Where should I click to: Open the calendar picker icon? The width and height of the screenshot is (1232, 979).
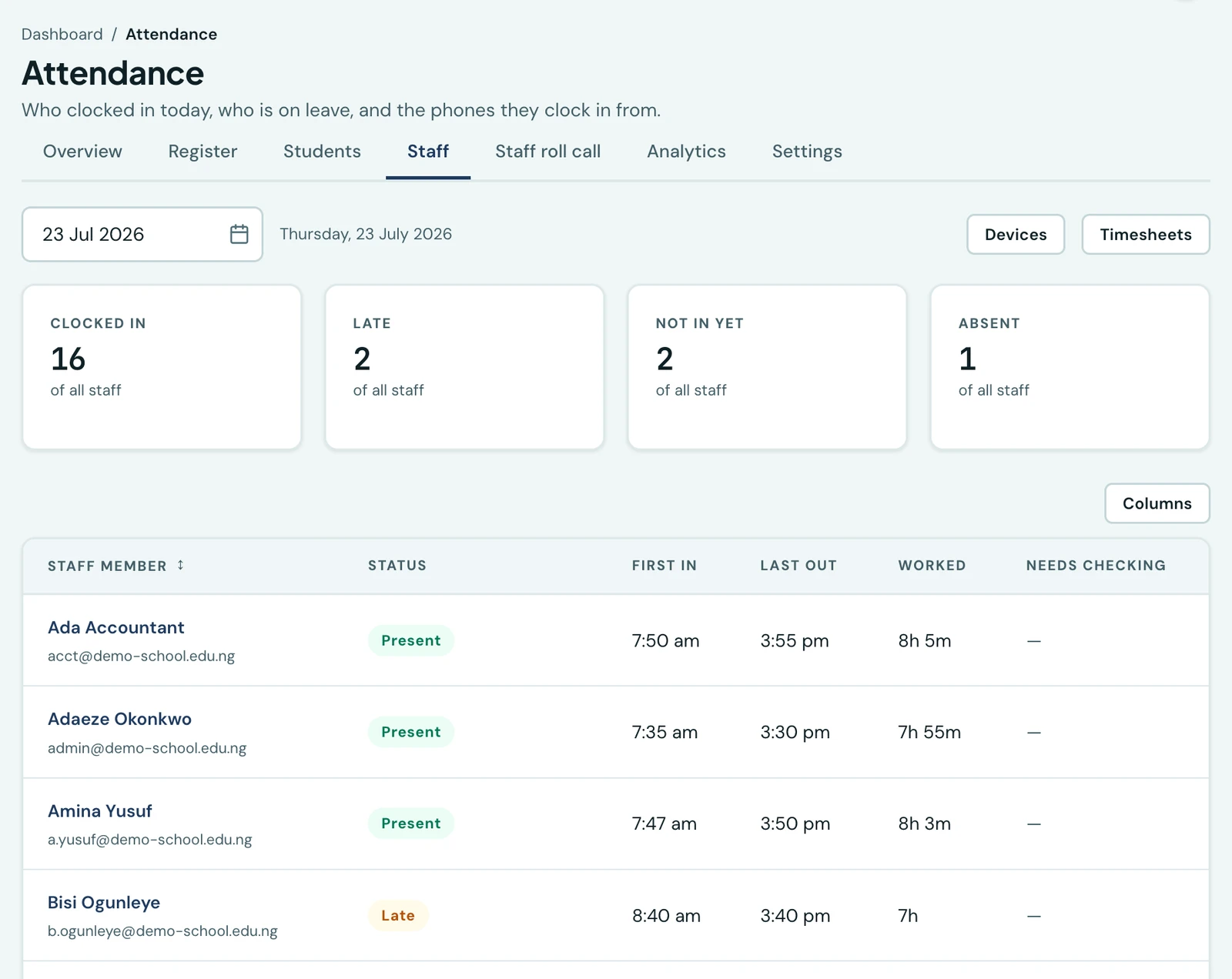click(239, 234)
